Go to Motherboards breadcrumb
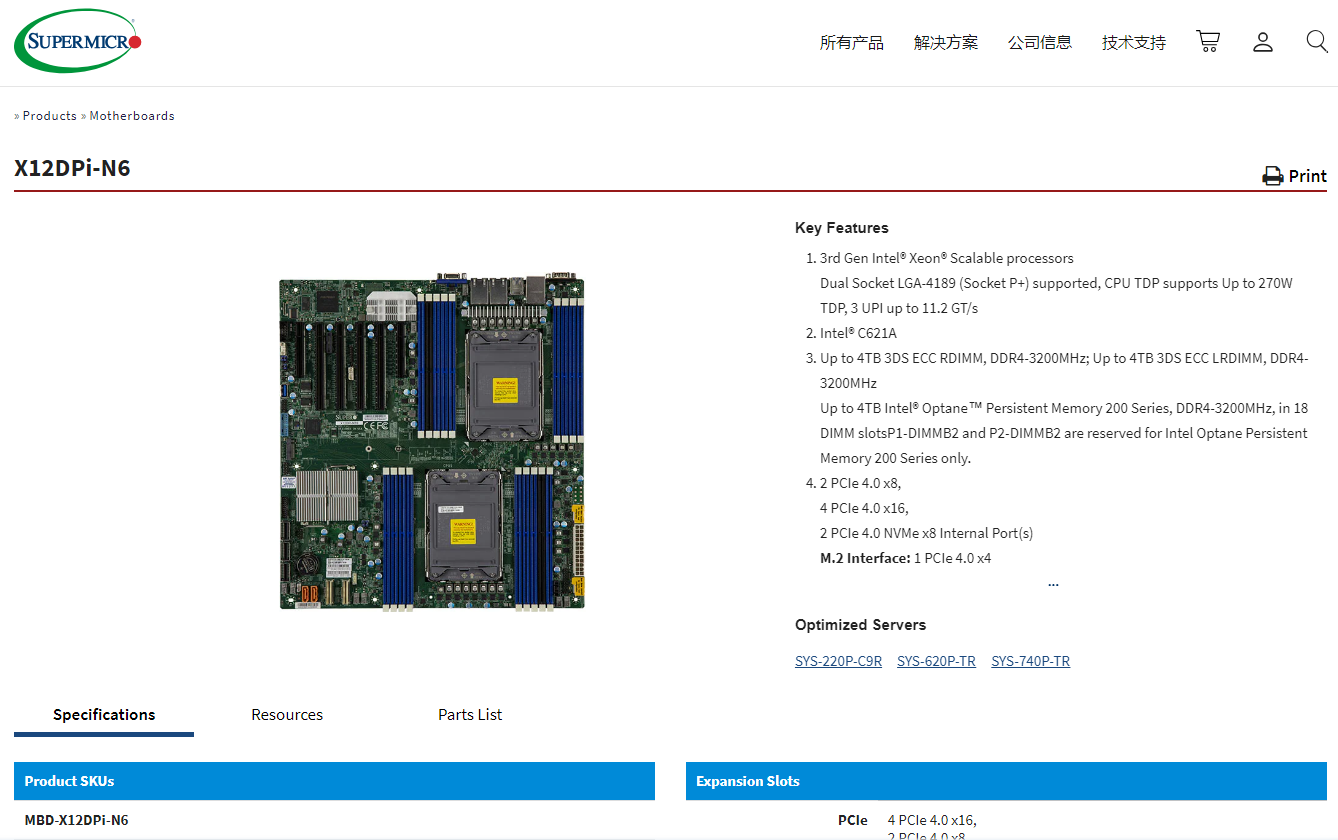Image resolution: width=1338 pixels, height=840 pixels. click(132, 116)
